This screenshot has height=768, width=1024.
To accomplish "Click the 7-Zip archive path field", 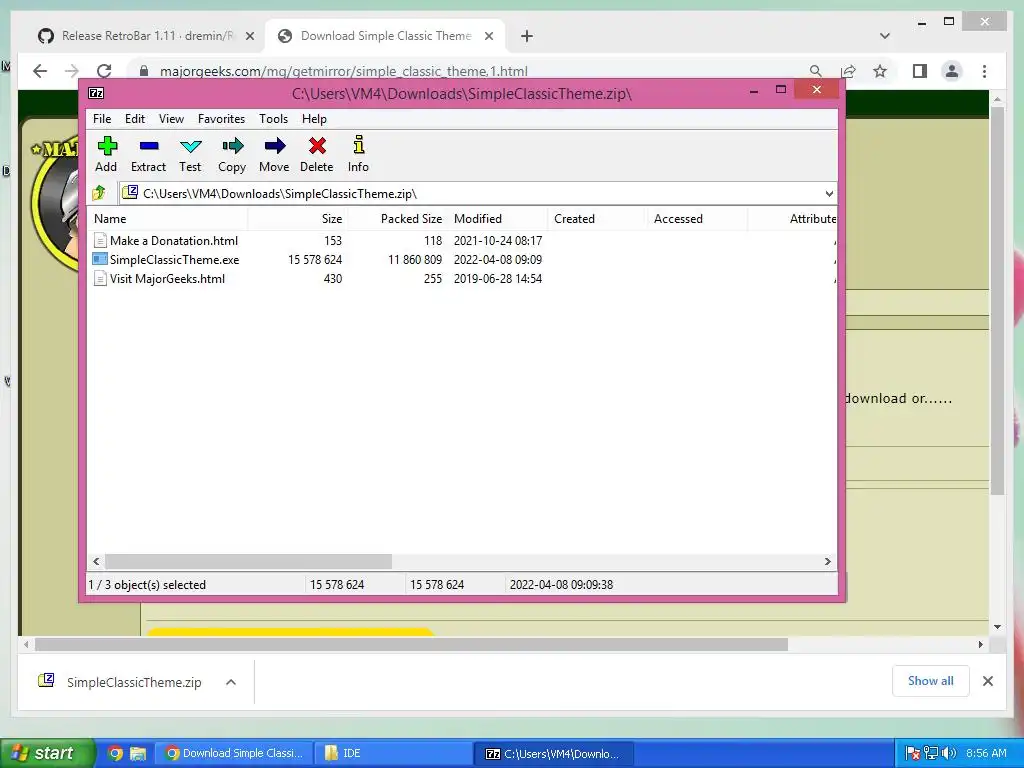I will (477, 193).
